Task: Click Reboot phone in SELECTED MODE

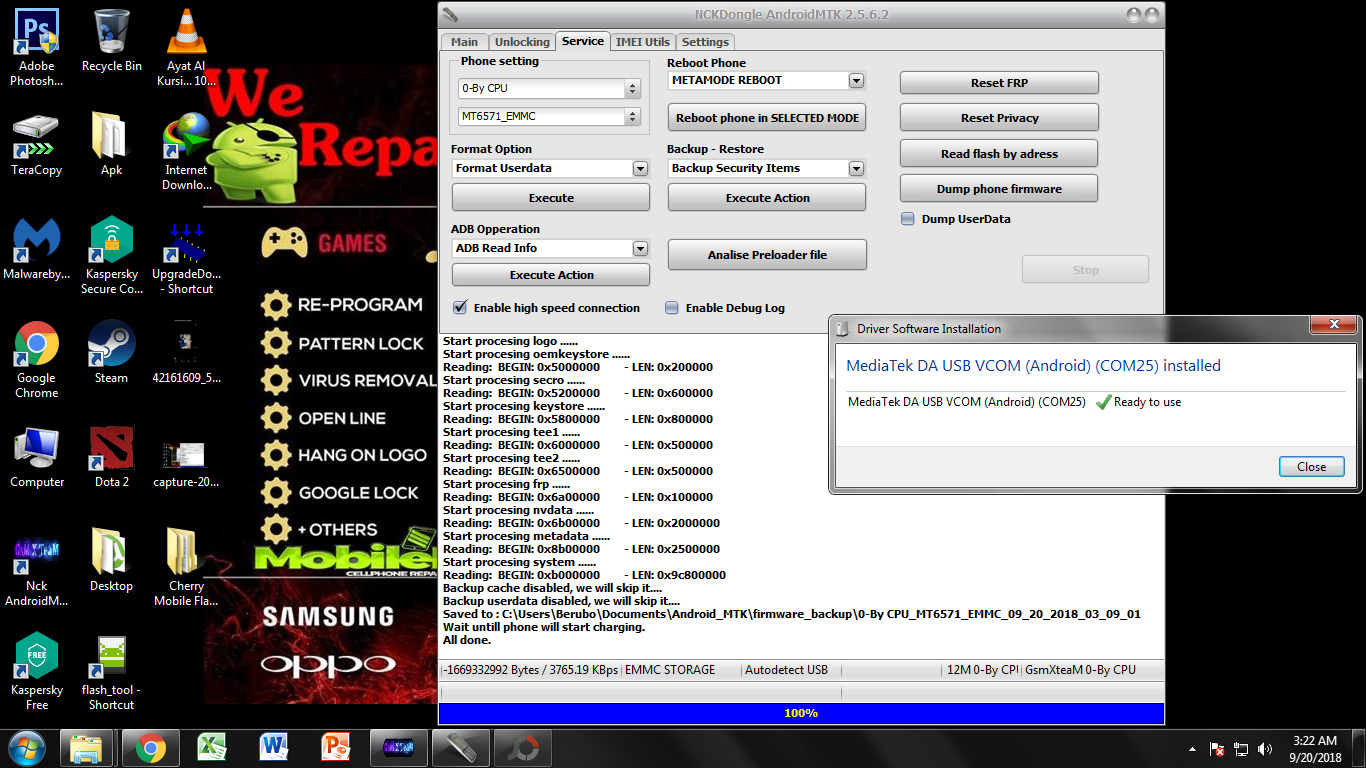Action: pyautogui.click(x=767, y=118)
